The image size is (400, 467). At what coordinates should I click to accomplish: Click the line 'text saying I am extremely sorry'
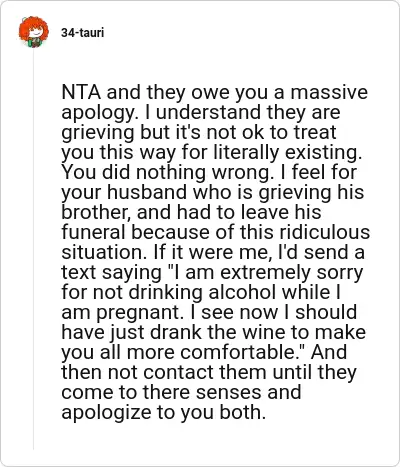click(x=212, y=272)
